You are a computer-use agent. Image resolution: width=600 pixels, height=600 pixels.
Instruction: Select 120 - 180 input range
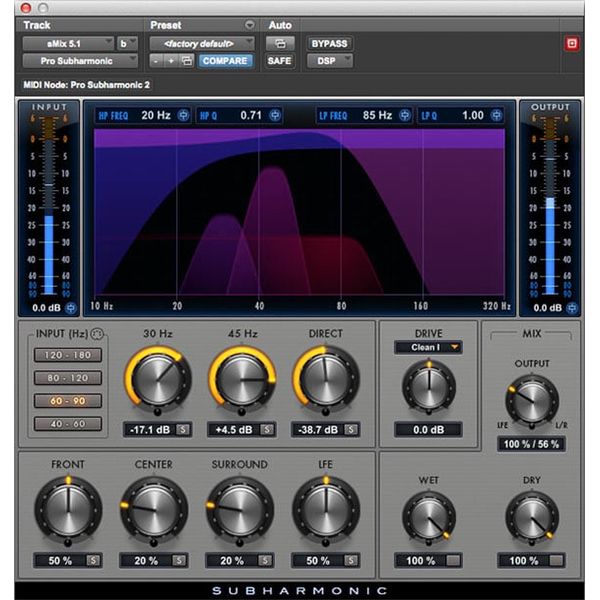point(68,355)
